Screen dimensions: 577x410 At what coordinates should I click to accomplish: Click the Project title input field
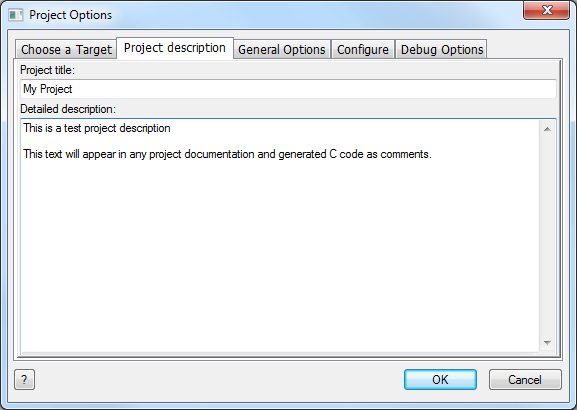click(x=288, y=89)
